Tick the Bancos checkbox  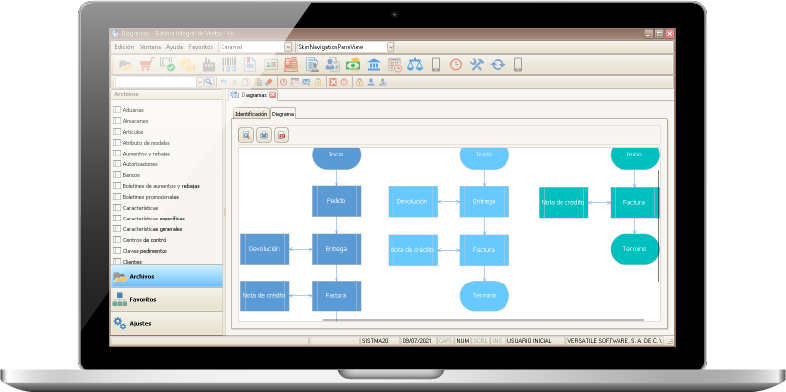point(117,175)
